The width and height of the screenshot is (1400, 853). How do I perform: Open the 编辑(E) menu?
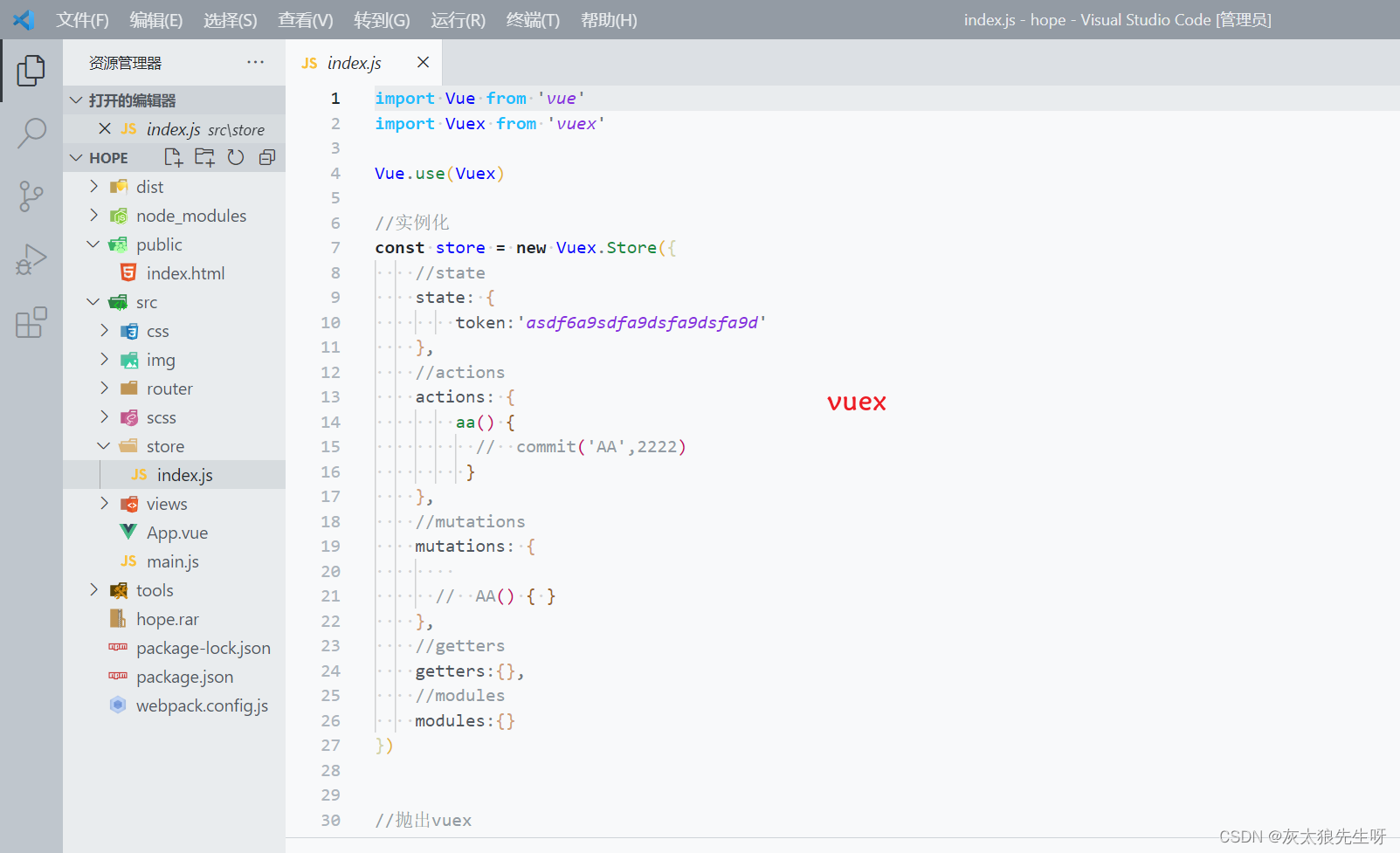pos(156,20)
